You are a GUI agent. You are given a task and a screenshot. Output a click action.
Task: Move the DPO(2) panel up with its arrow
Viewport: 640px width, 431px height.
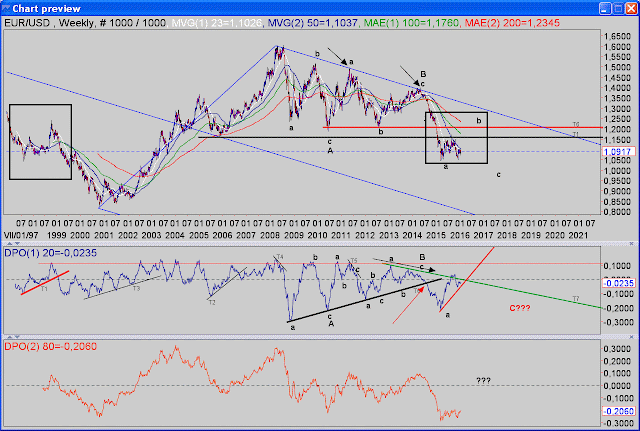pyautogui.click(x=11, y=337)
